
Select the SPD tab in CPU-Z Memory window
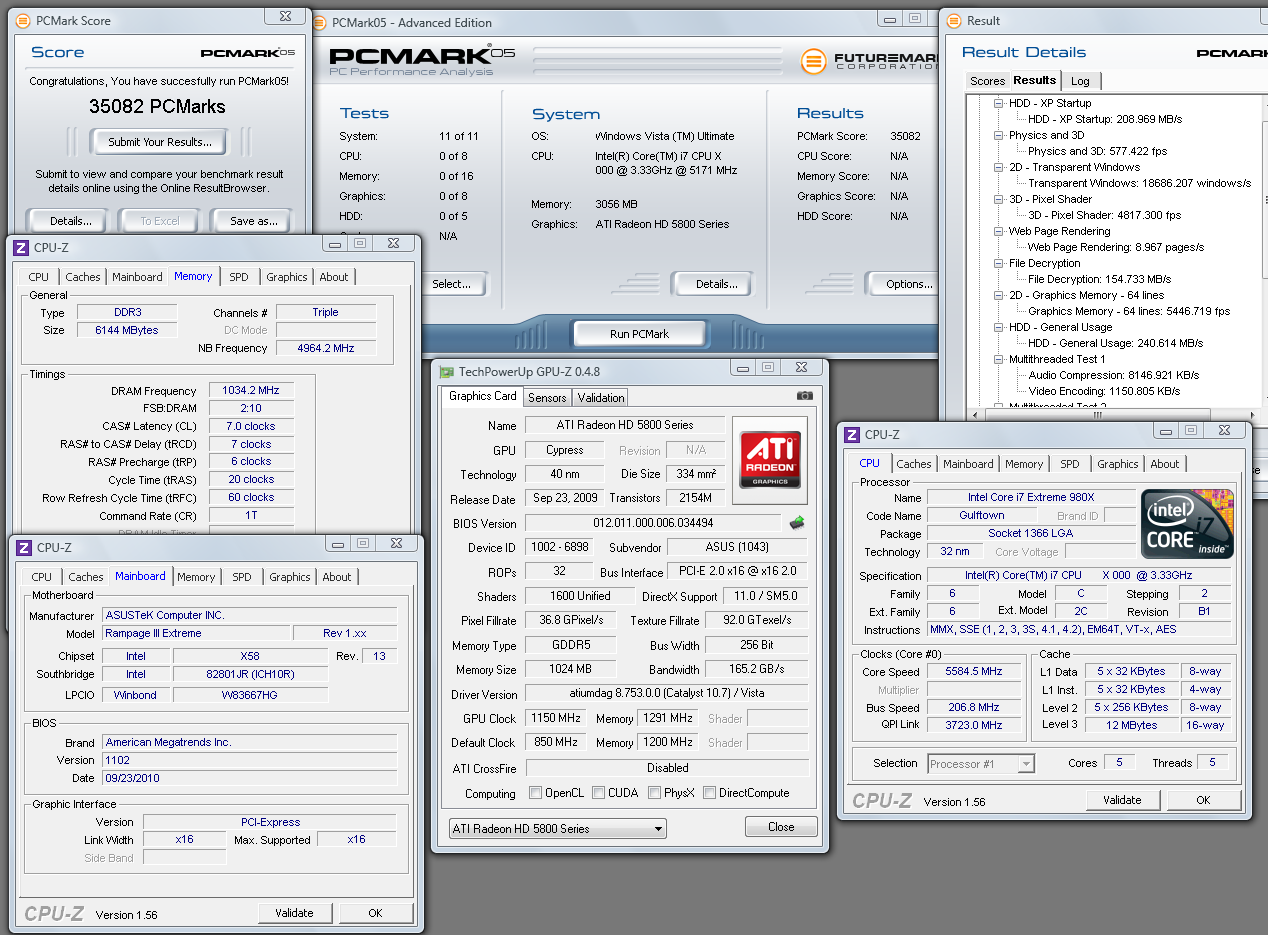(239, 277)
